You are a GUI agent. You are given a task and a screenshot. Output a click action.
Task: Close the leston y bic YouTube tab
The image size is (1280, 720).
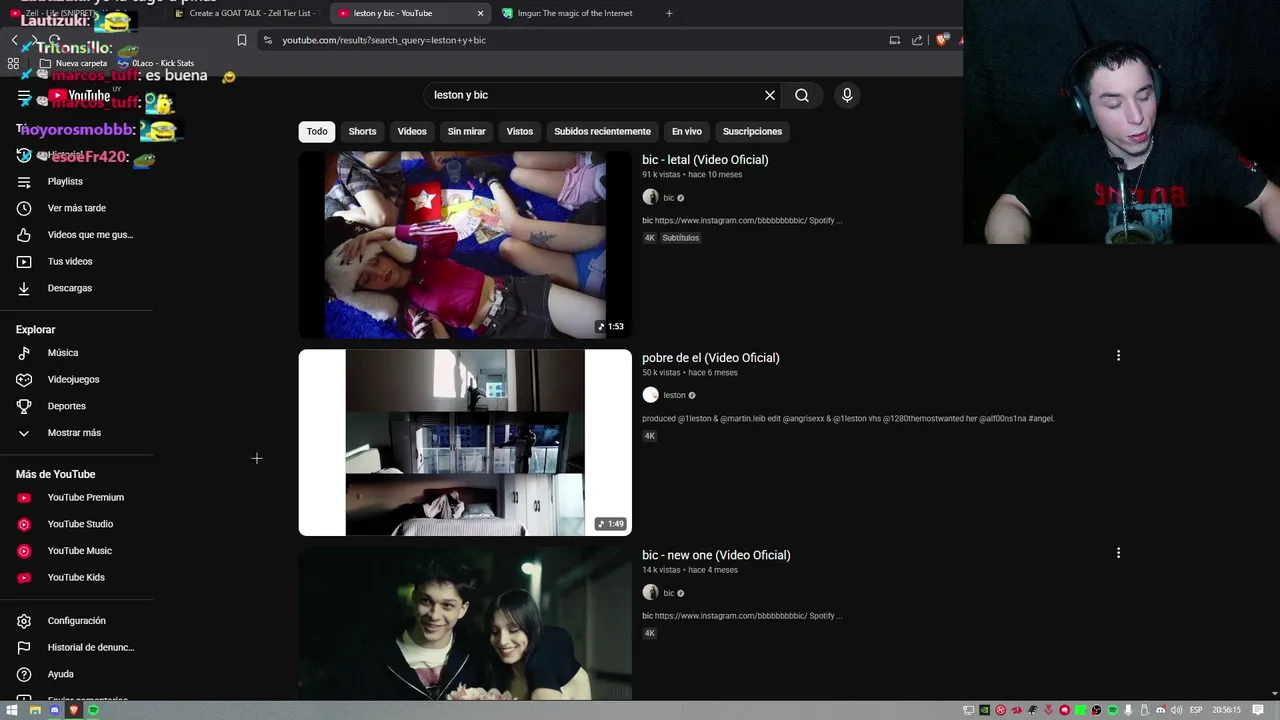point(480,13)
